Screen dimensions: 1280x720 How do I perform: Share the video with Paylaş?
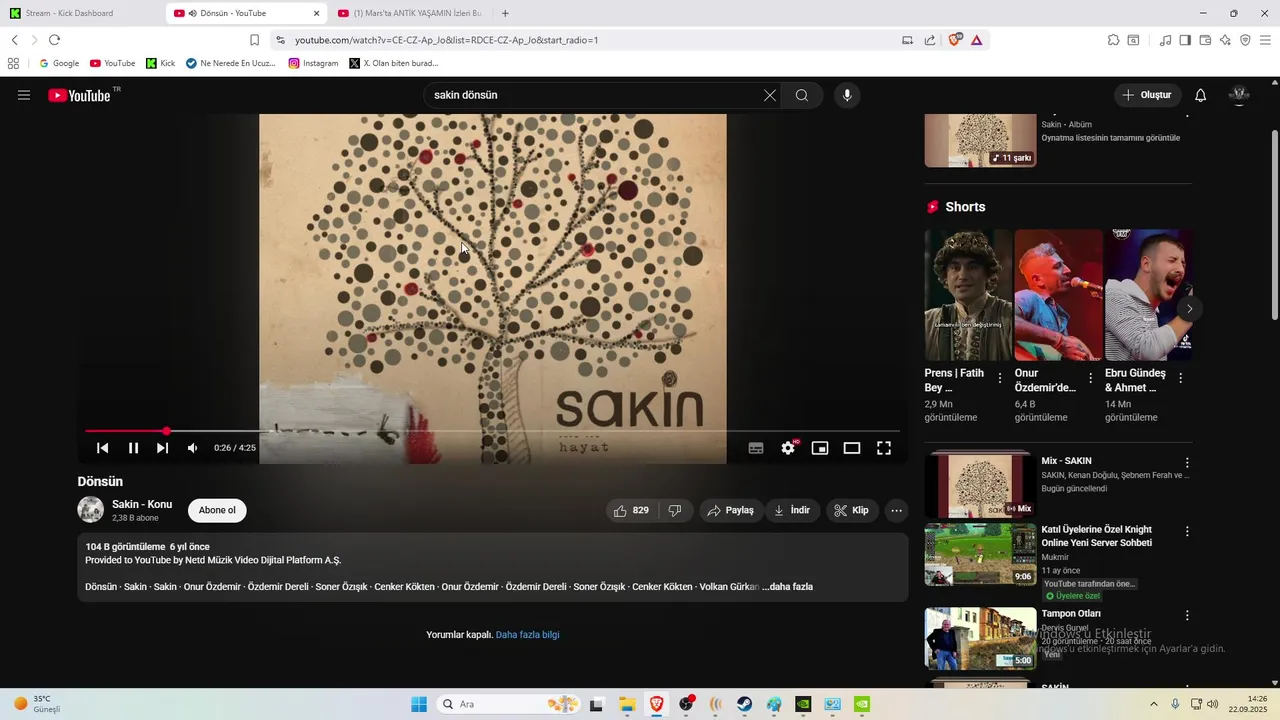730,510
